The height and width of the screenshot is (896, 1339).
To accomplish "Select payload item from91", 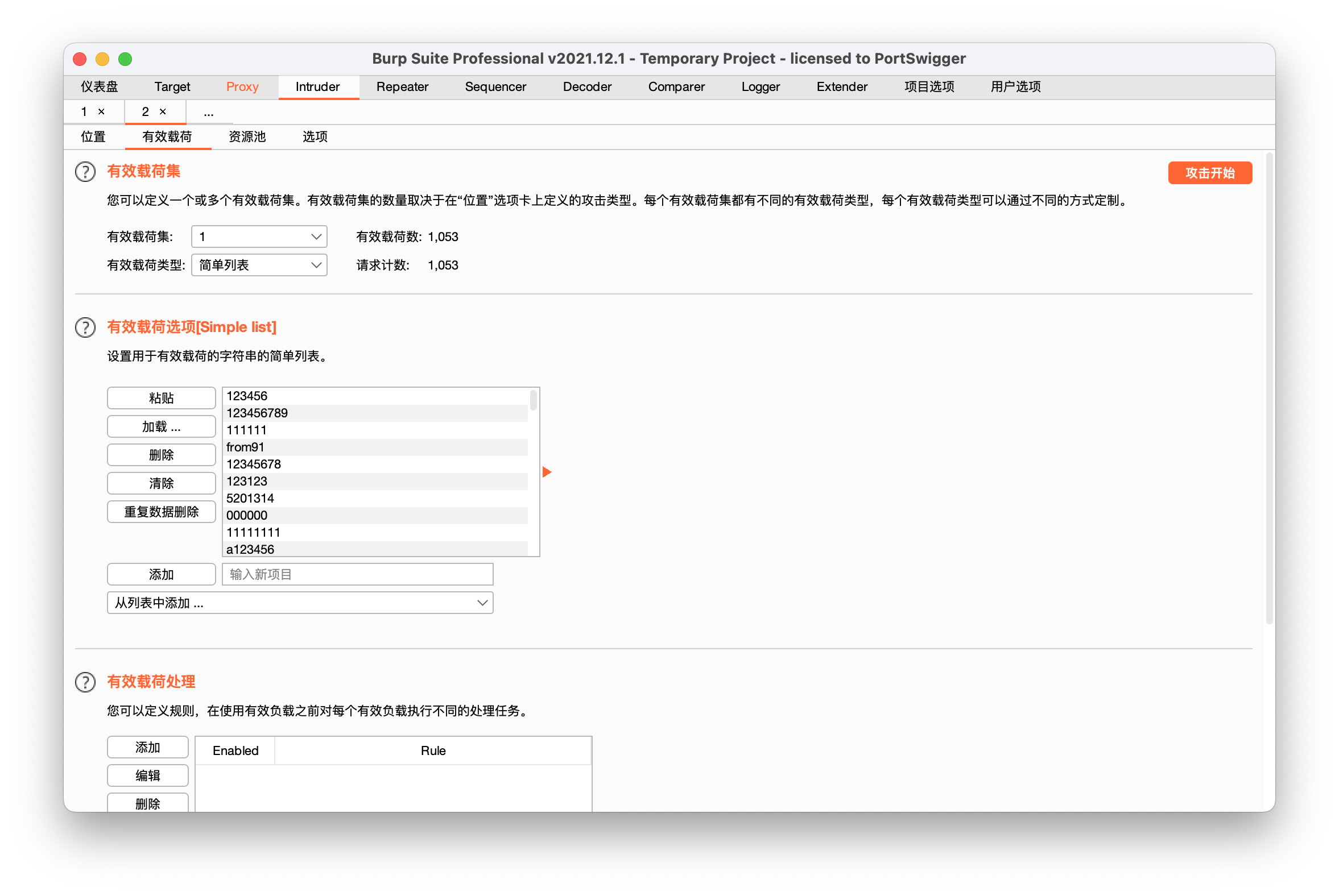I will [x=375, y=447].
